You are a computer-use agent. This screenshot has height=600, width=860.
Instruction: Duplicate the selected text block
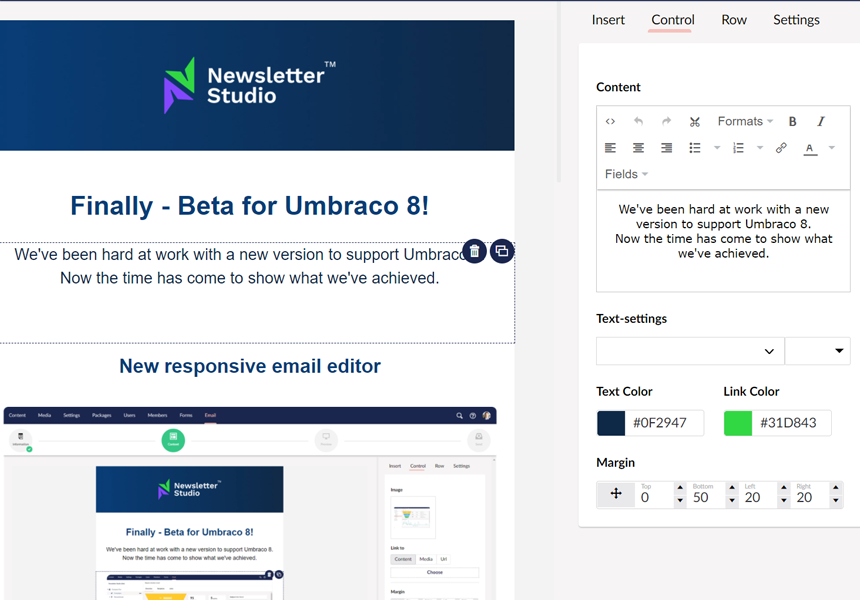(502, 251)
